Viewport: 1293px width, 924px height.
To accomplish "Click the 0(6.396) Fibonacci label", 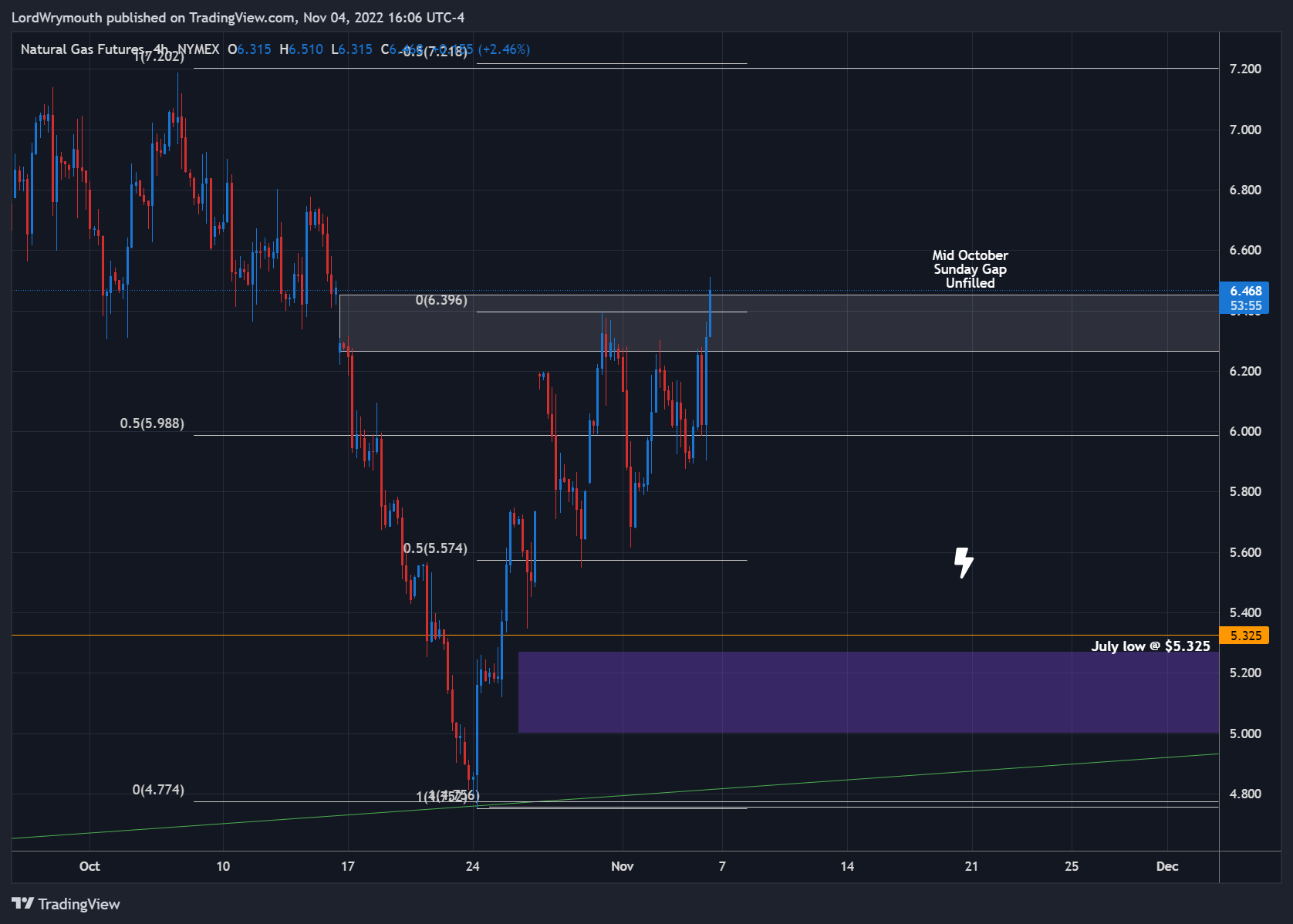I will point(441,300).
